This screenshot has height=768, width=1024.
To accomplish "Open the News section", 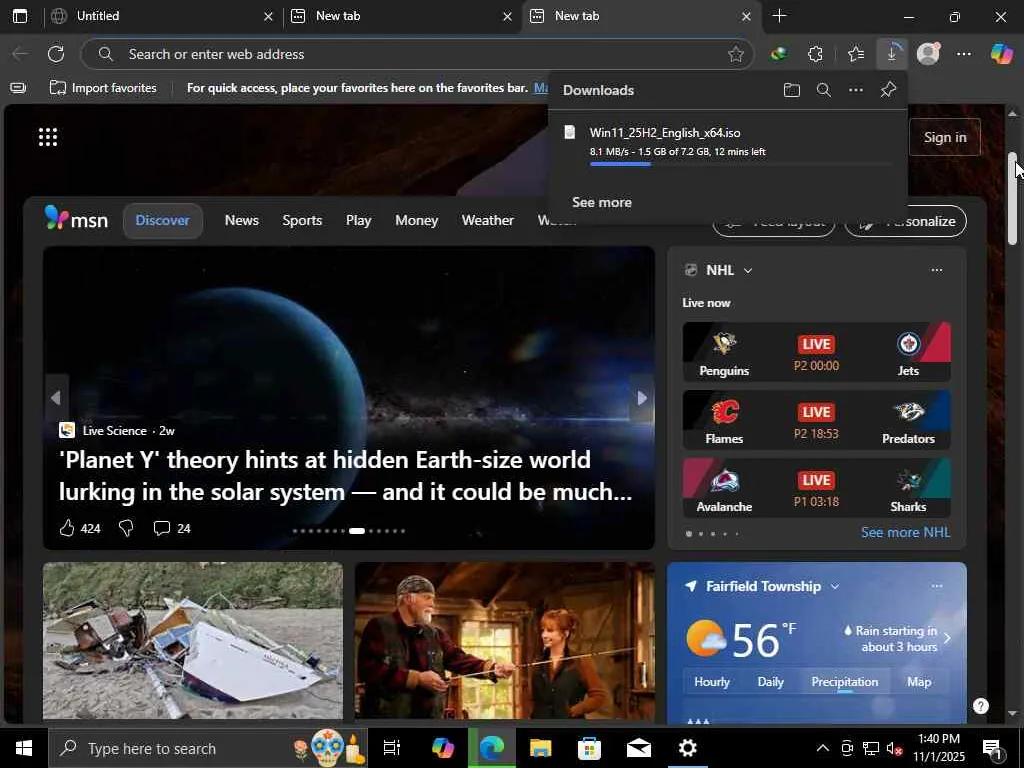I will [x=242, y=221].
